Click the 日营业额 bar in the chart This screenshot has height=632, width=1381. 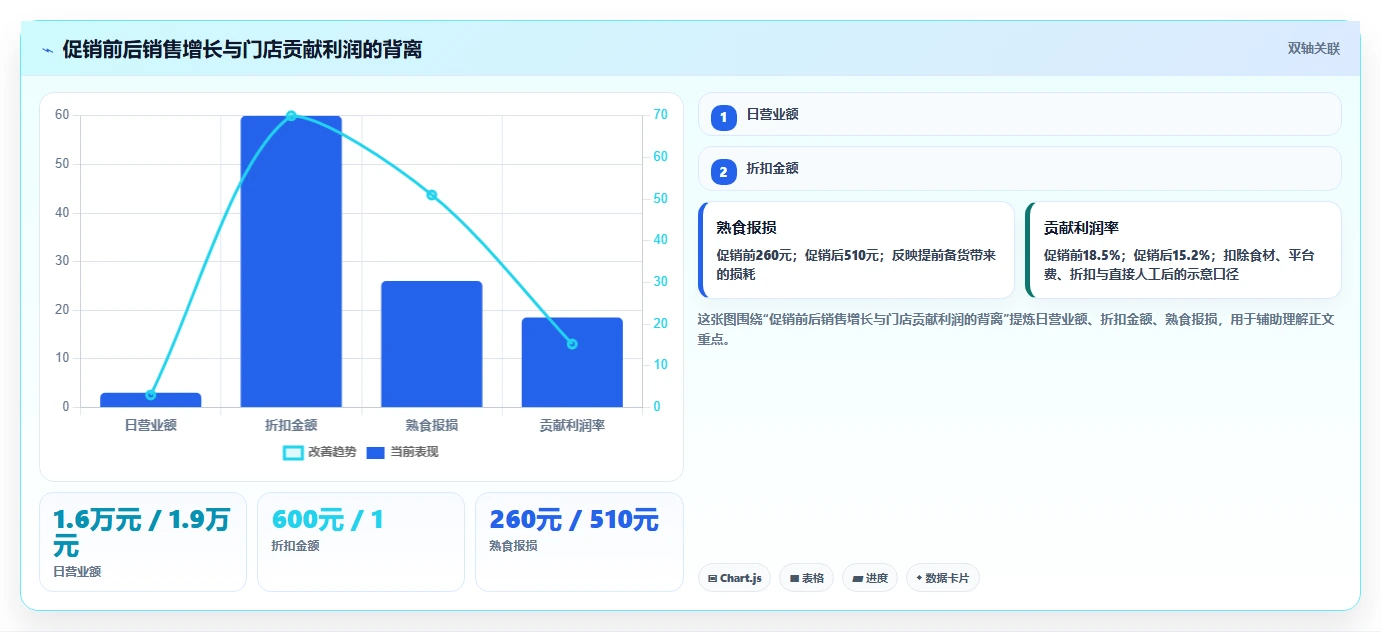pos(151,400)
